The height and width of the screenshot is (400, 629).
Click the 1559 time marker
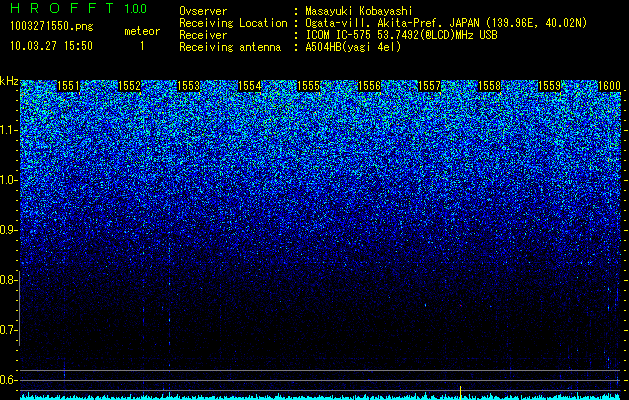(549, 86)
